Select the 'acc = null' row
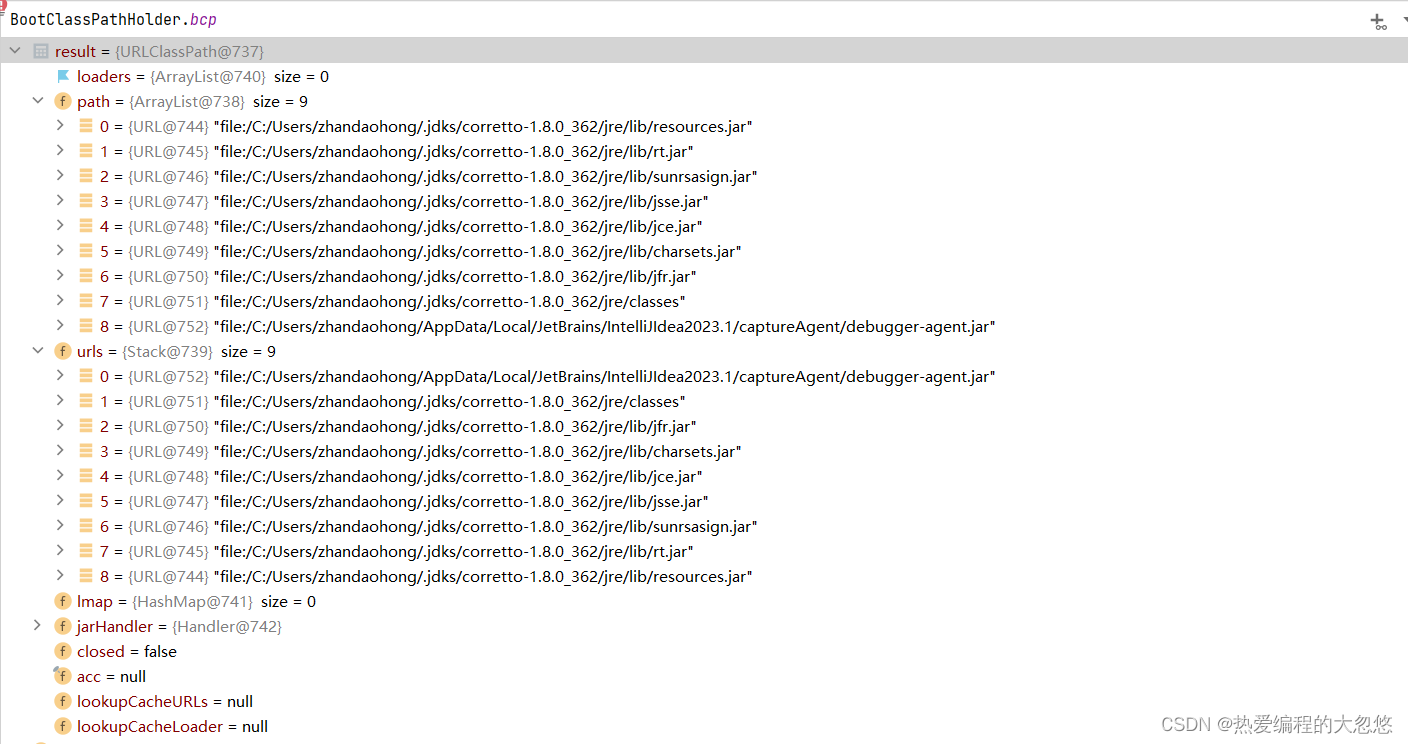The image size is (1408, 744). [x=704, y=676]
